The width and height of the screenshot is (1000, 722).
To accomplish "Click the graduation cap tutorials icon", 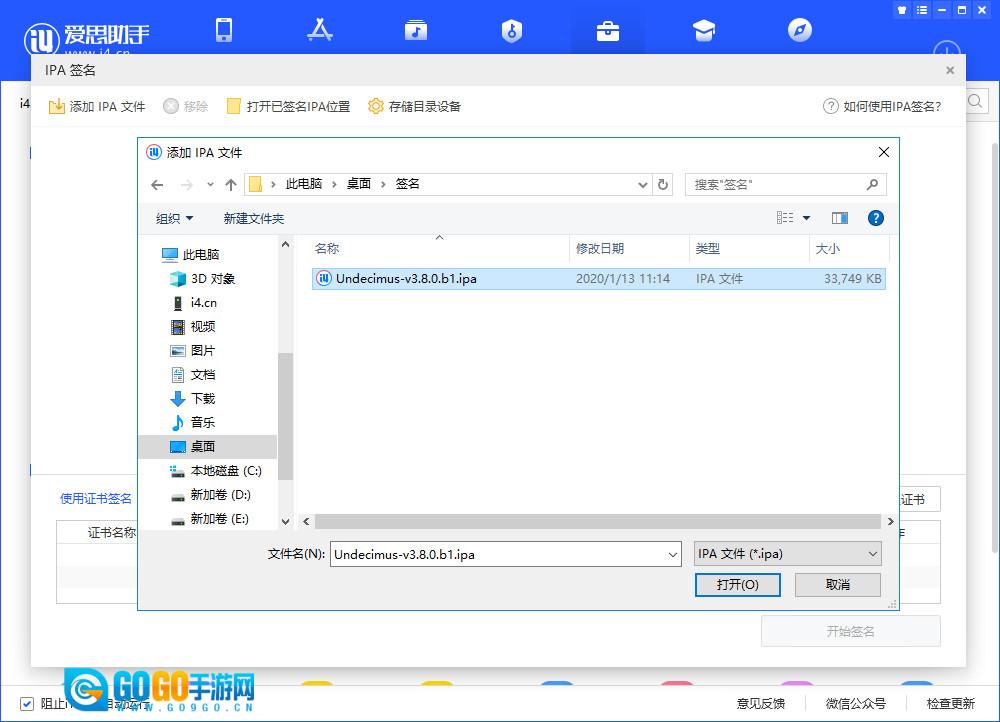I will click(x=703, y=31).
